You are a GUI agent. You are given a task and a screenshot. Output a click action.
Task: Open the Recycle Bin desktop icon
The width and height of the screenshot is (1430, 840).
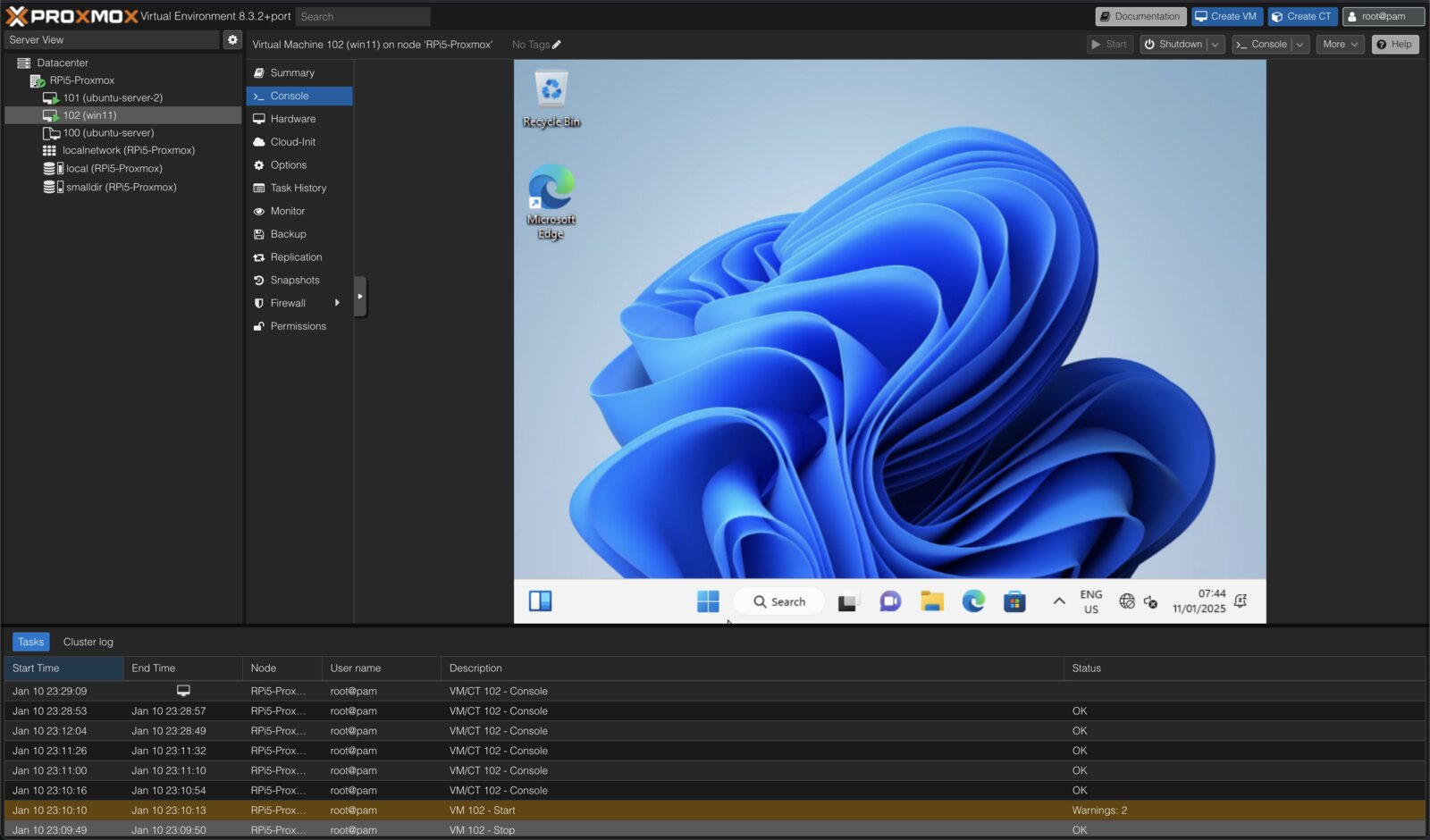551,100
